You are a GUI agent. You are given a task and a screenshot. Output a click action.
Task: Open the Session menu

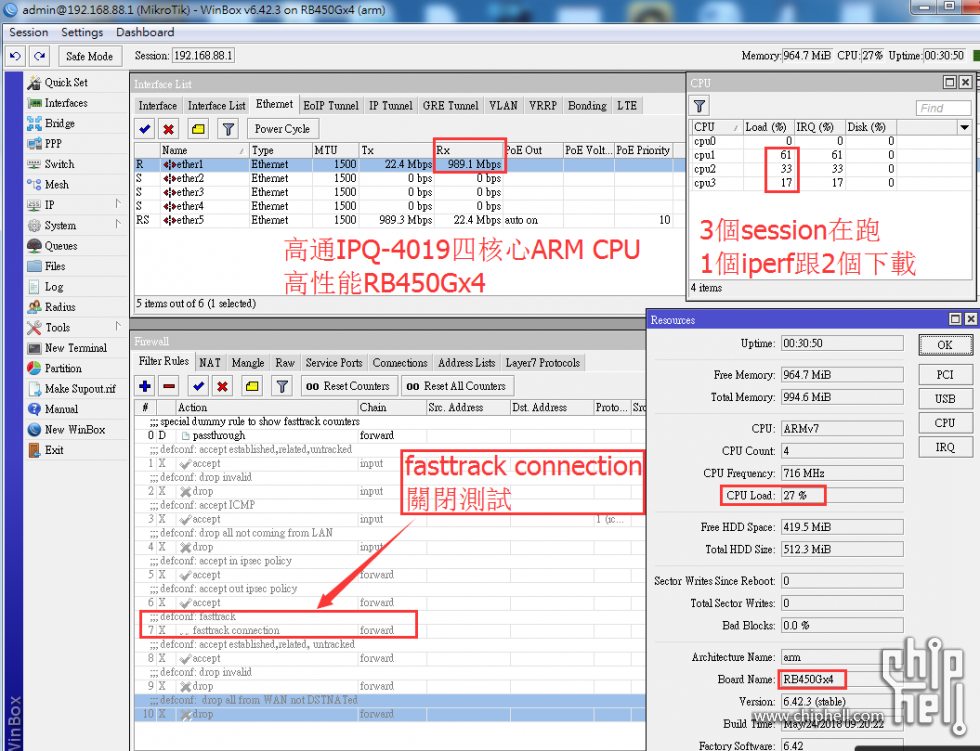pyautogui.click(x=29, y=32)
